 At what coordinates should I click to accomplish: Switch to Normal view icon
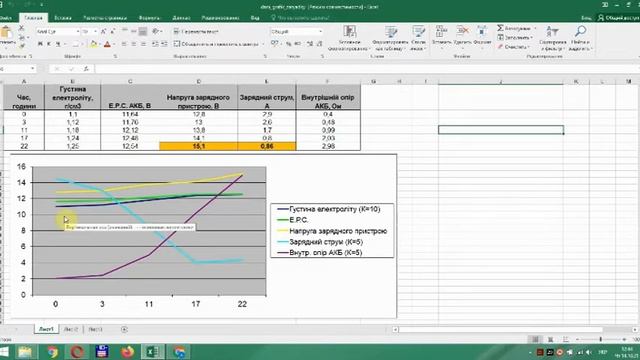click(535, 339)
